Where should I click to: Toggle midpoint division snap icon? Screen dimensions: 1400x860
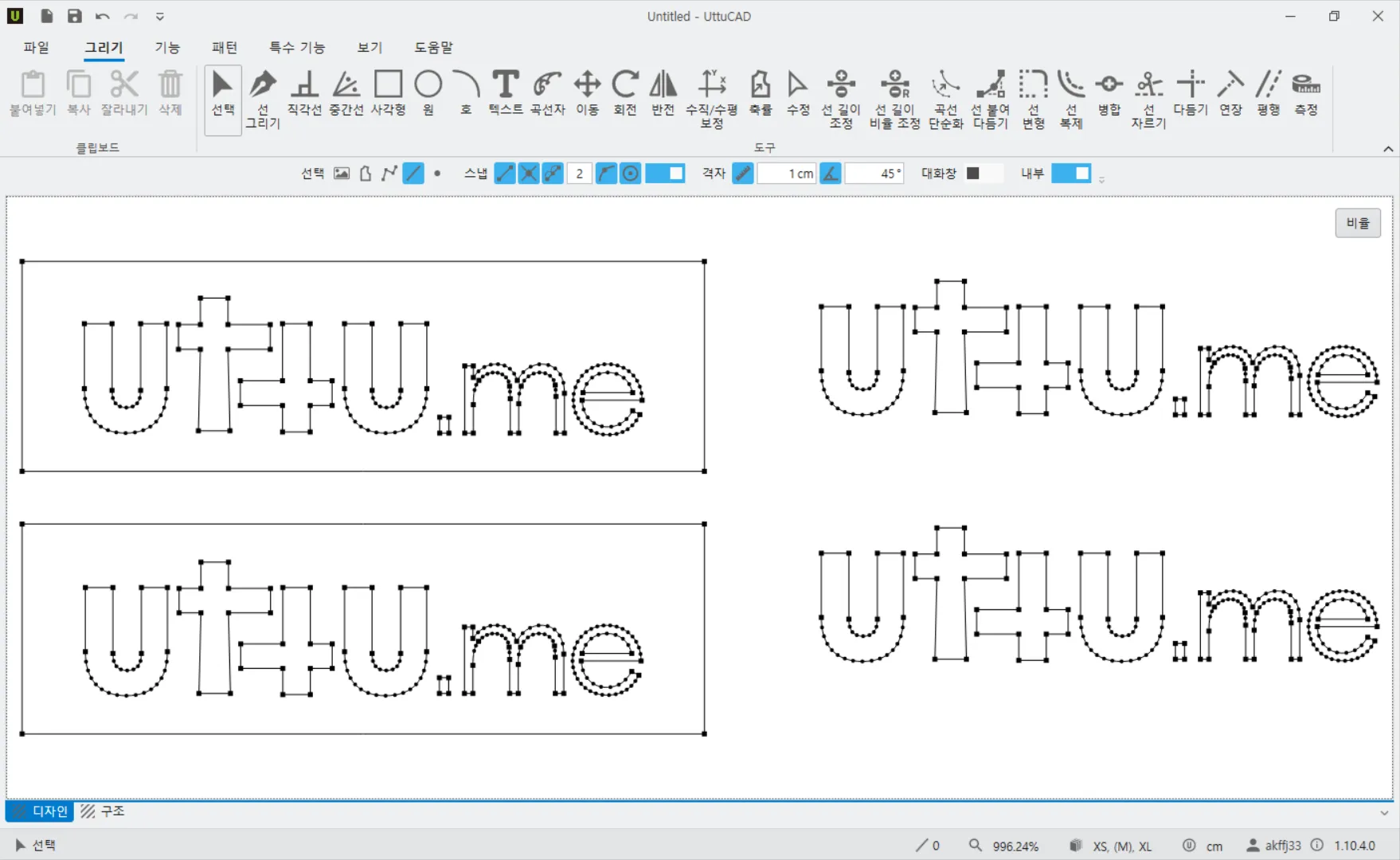coord(553,173)
